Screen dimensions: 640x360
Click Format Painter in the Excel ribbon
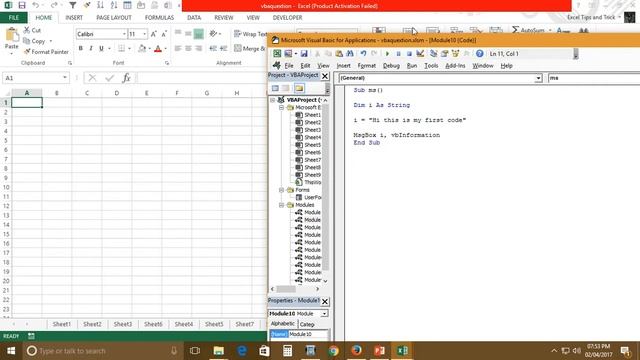pos(46,52)
